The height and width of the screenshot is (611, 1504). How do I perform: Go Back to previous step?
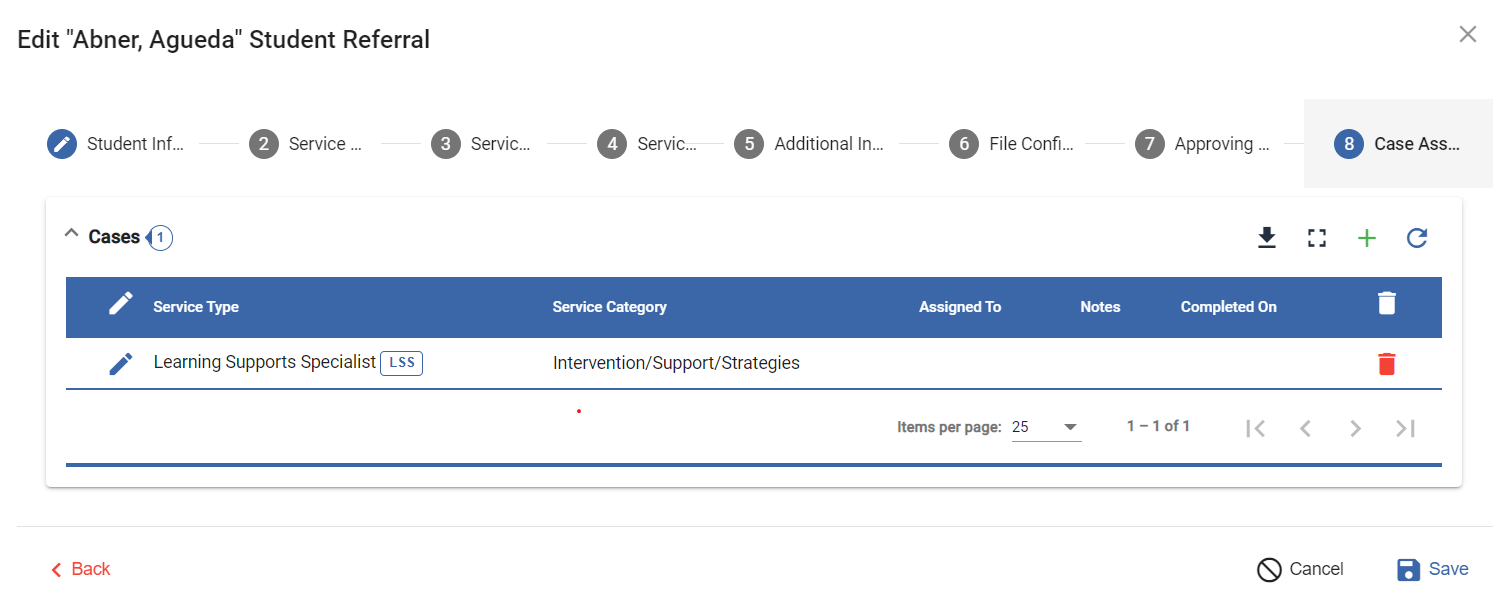tap(80, 569)
